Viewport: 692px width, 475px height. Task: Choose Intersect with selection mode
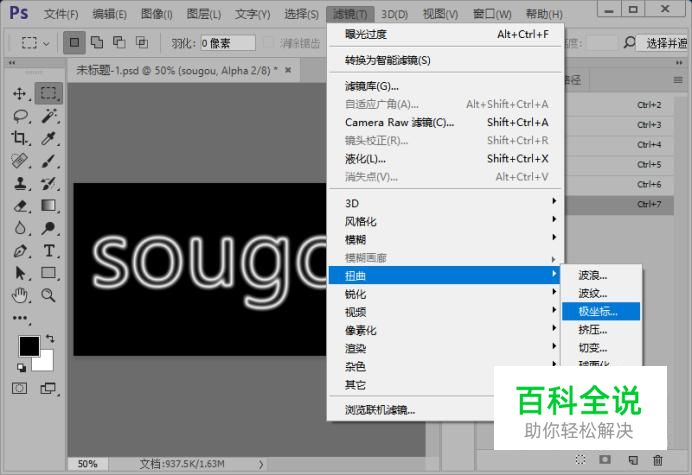pos(142,42)
